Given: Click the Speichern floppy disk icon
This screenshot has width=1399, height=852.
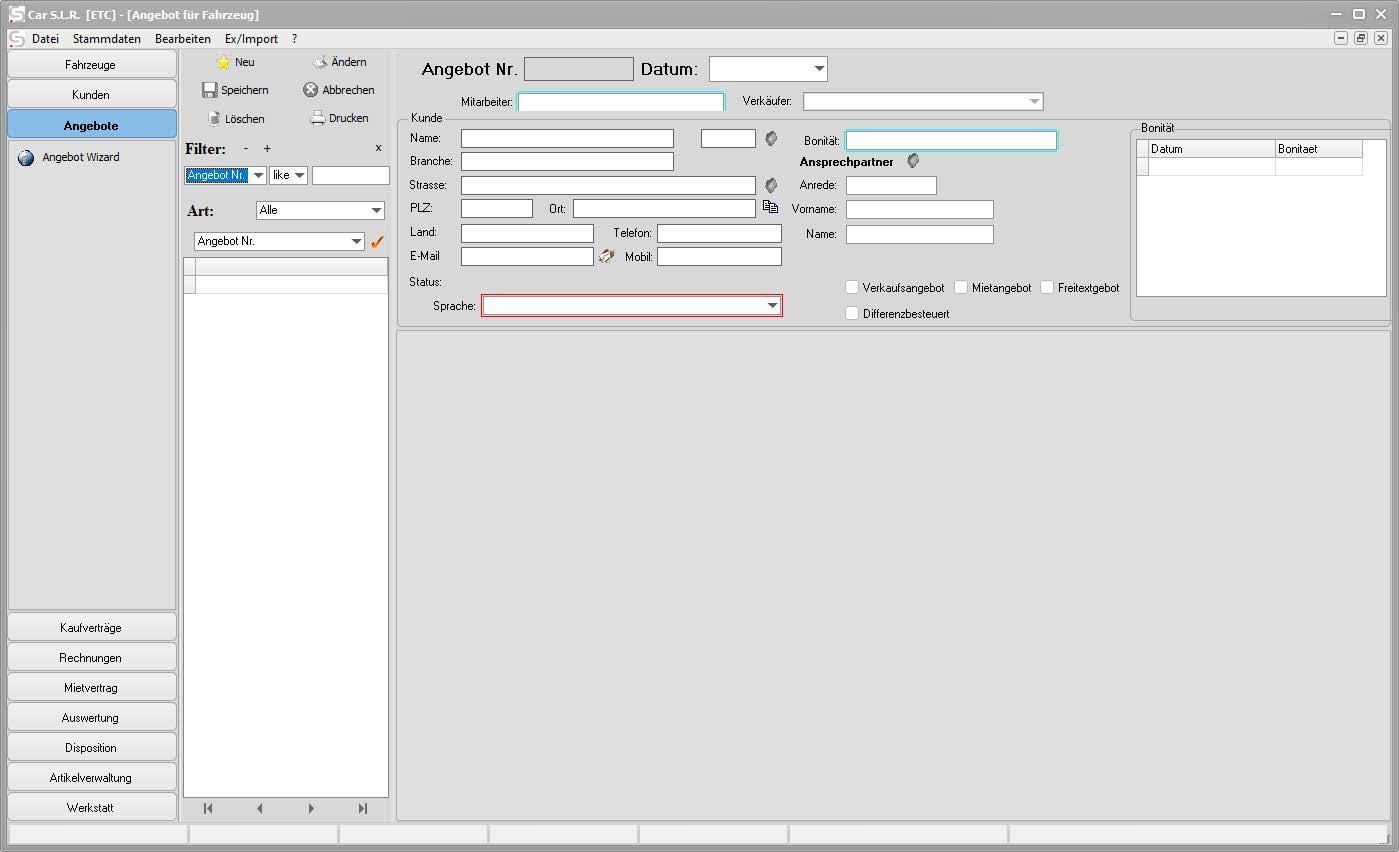Looking at the screenshot, I should tap(210, 90).
